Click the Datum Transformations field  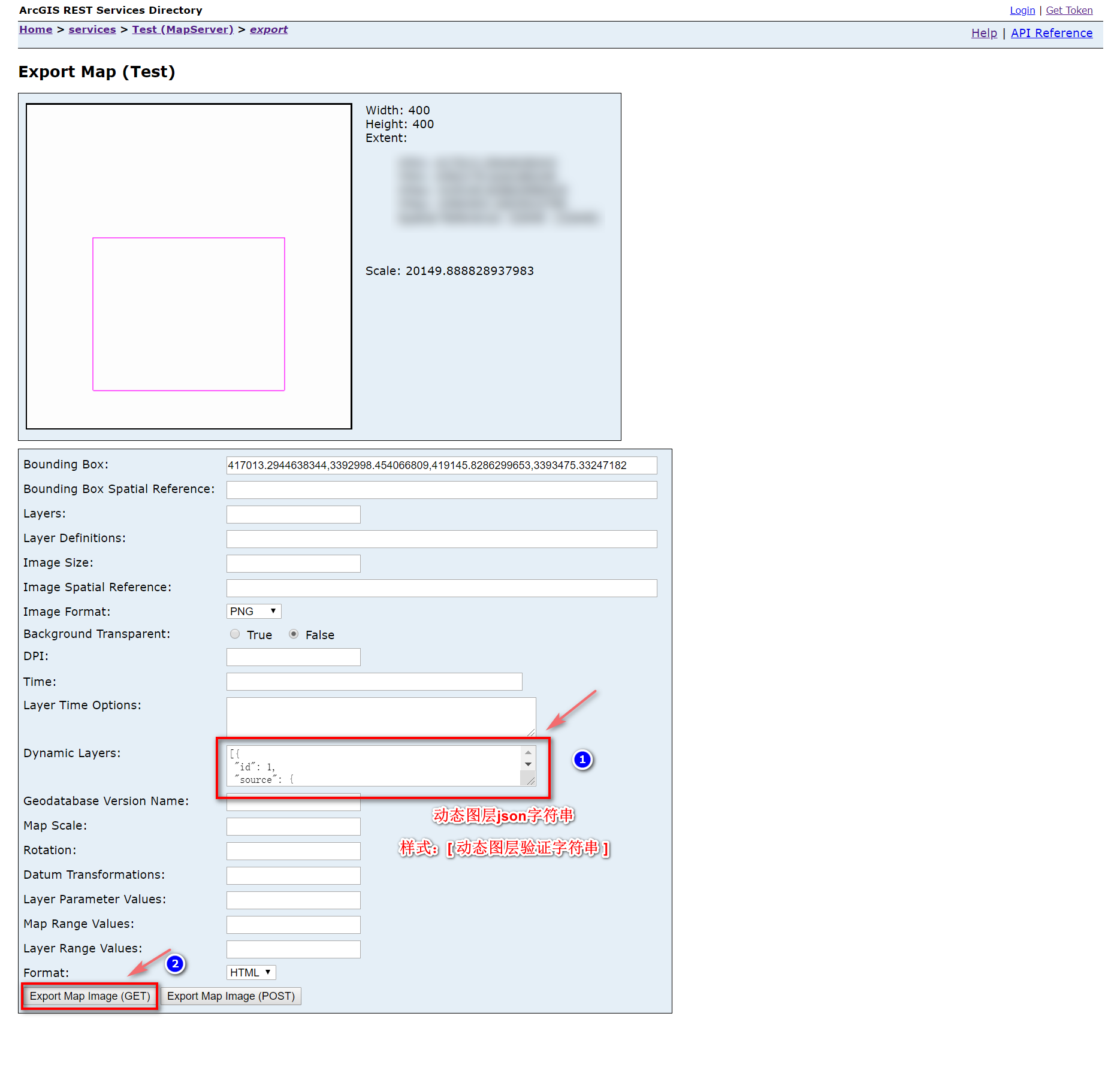click(x=294, y=876)
